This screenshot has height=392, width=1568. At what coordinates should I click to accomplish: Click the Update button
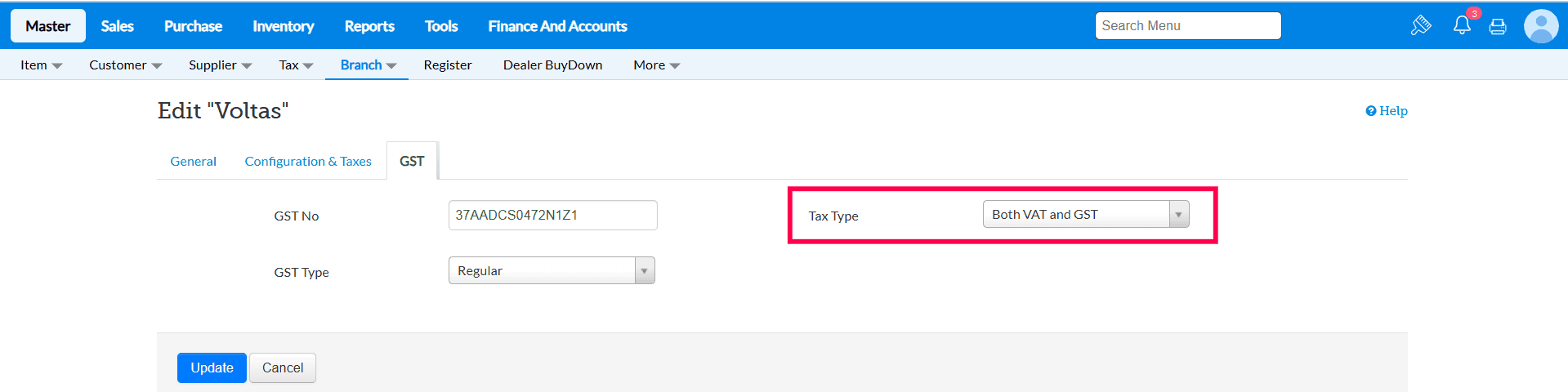[x=212, y=368]
